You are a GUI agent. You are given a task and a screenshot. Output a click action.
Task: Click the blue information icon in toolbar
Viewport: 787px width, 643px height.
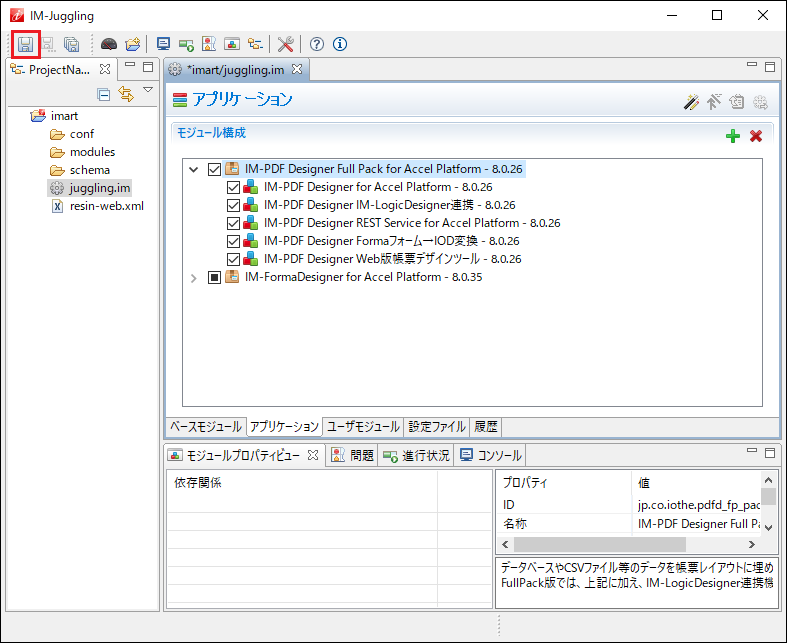(x=340, y=44)
